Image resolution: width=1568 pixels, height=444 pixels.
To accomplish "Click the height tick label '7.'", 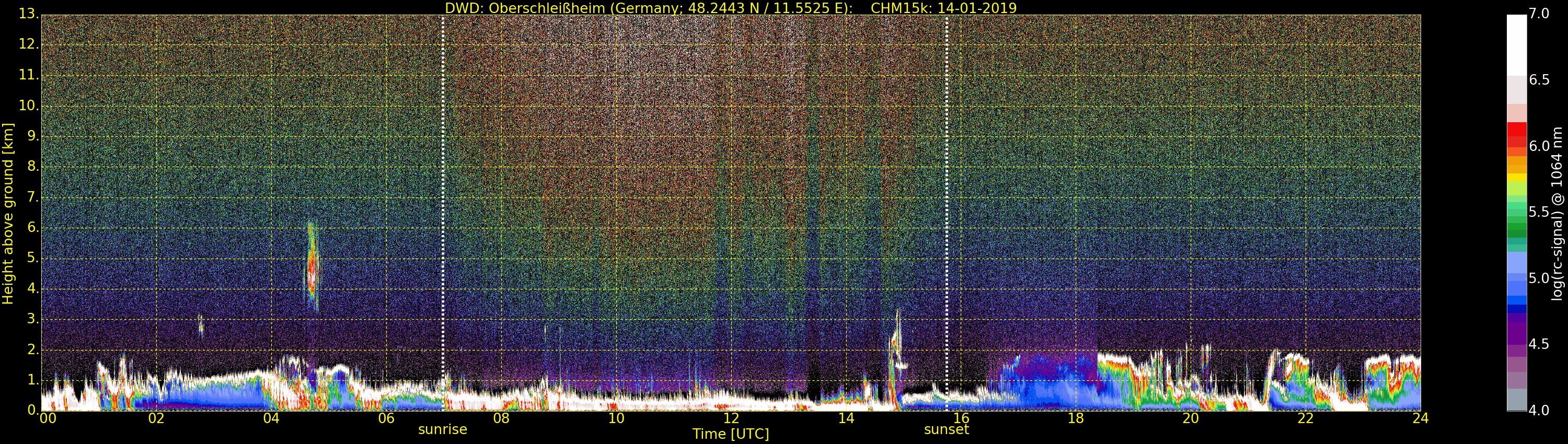I will point(33,197).
